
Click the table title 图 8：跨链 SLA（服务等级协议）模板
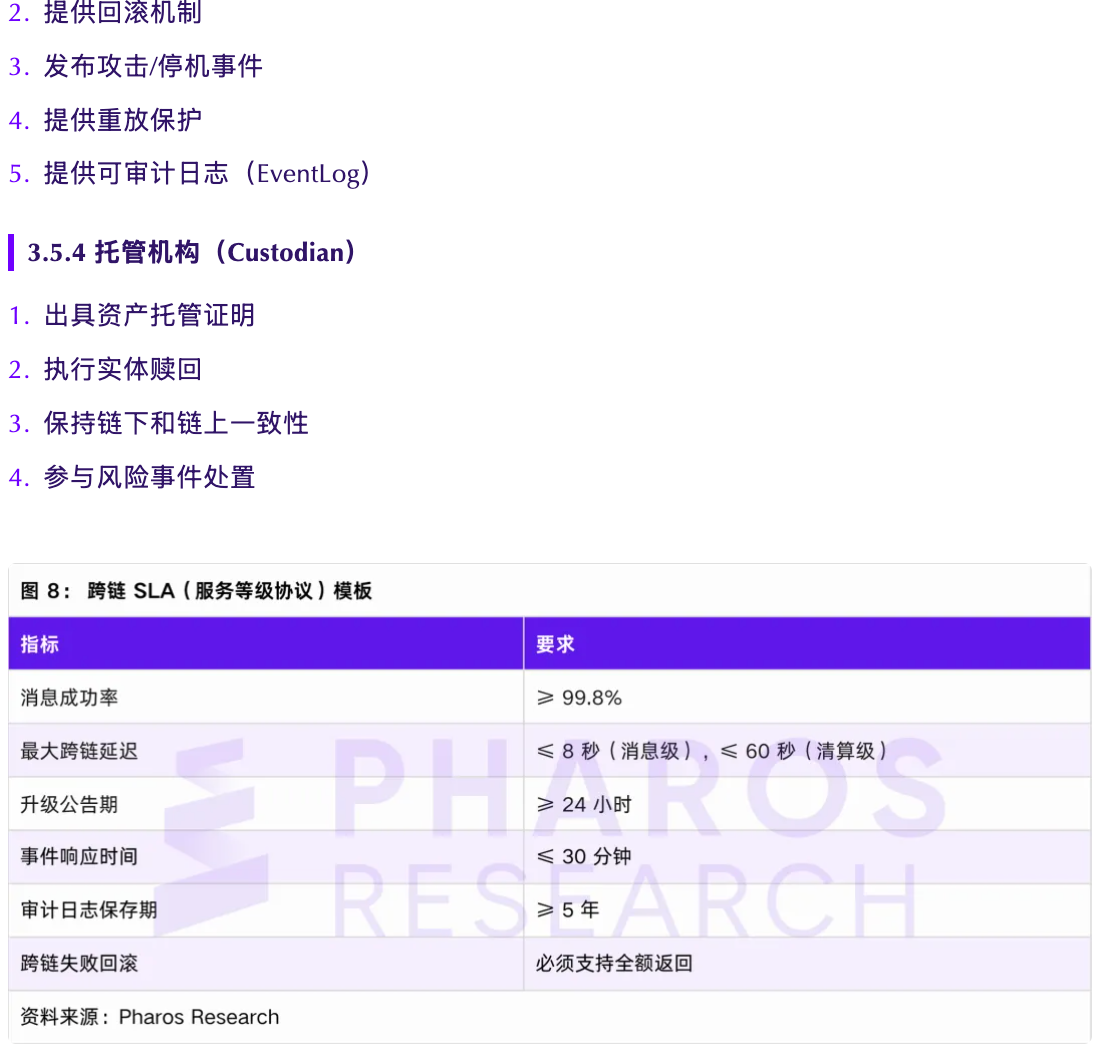pyautogui.click(x=194, y=590)
